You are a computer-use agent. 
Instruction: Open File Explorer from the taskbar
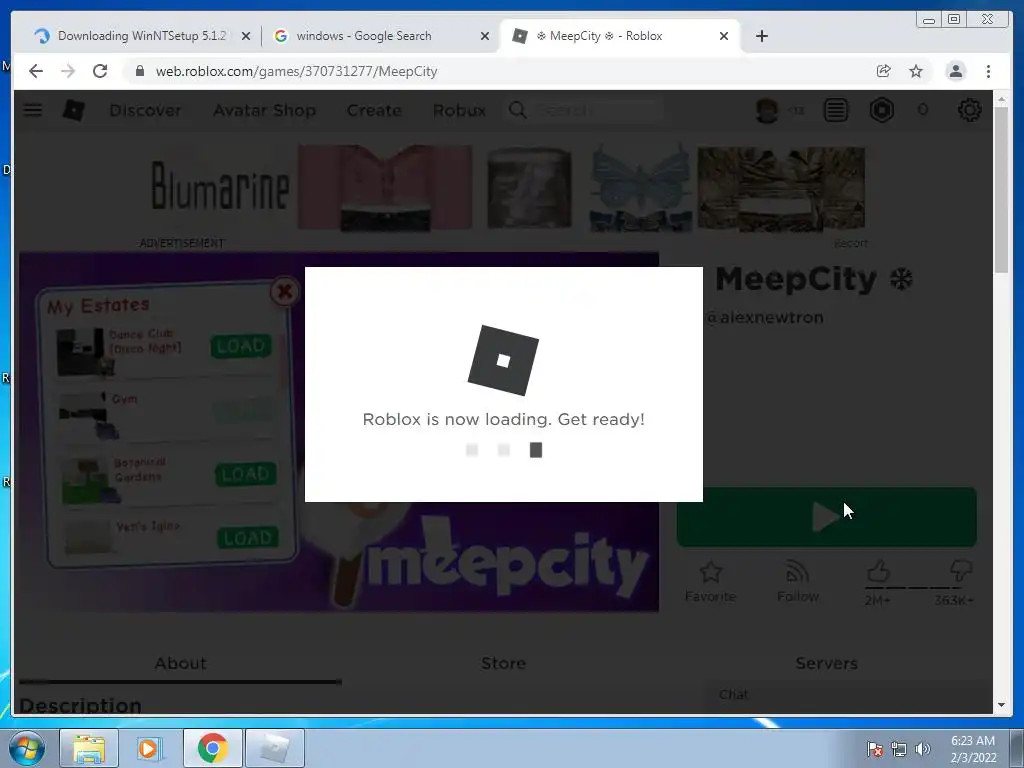pos(89,748)
